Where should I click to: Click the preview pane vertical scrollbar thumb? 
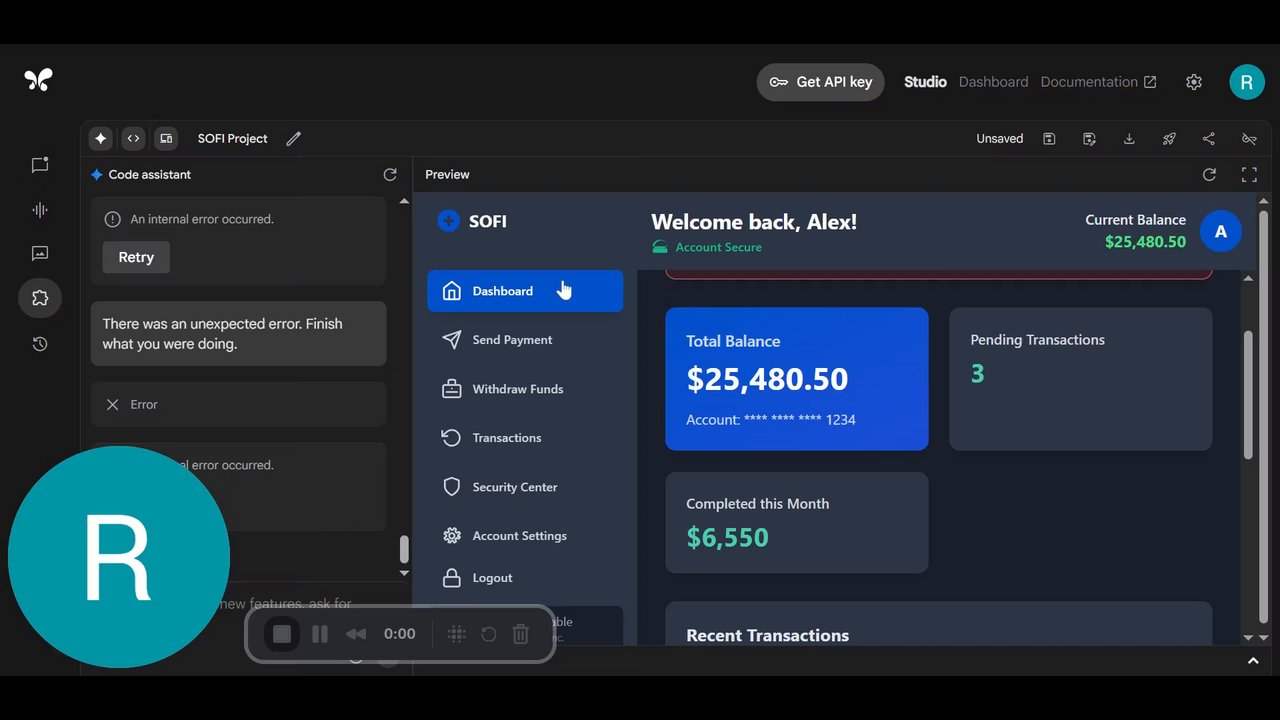tap(1248, 395)
